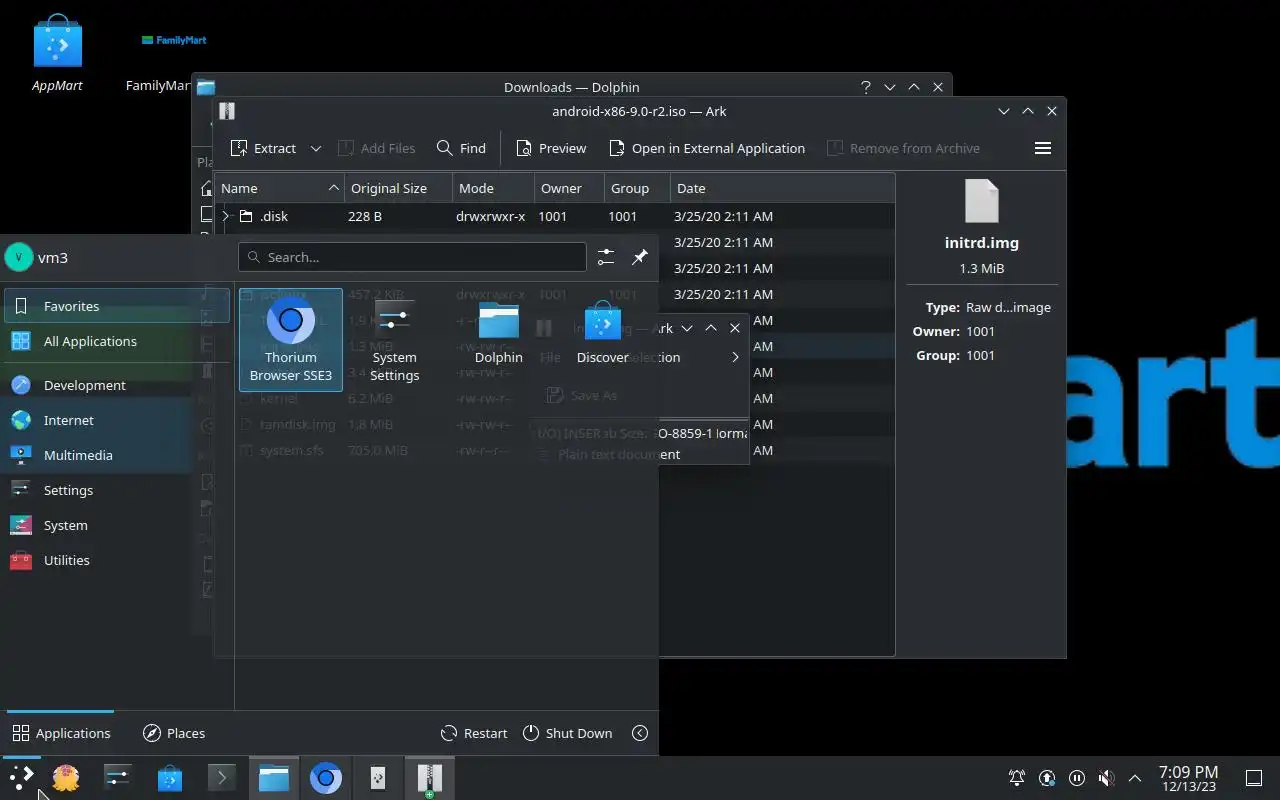The width and height of the screenshot is (1280, 800).
Task: Switch to Applications tab in launcher
Action: pyautogui.click(x=61, y=733)
